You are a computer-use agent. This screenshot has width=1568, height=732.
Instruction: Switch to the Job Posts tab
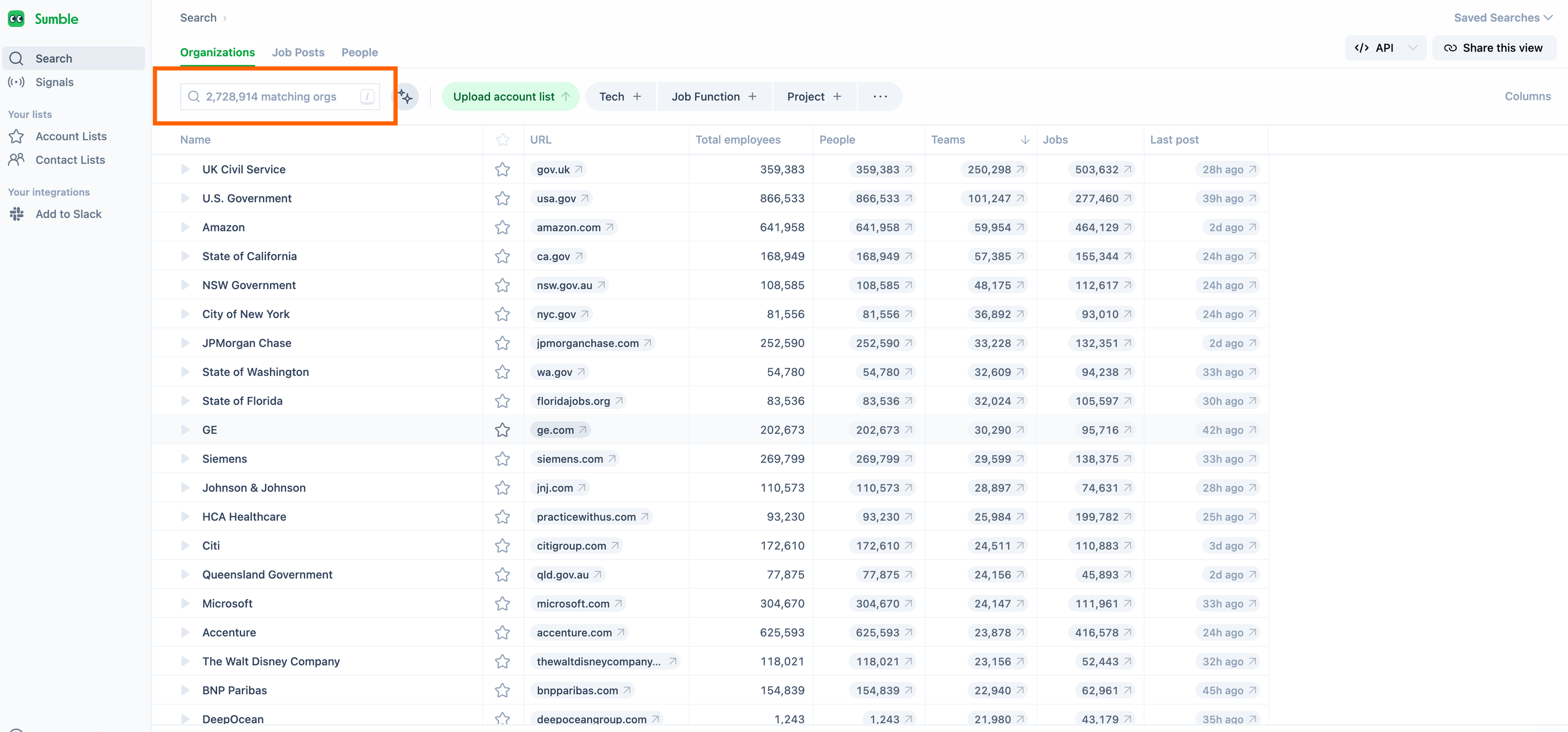pos(297,52)
